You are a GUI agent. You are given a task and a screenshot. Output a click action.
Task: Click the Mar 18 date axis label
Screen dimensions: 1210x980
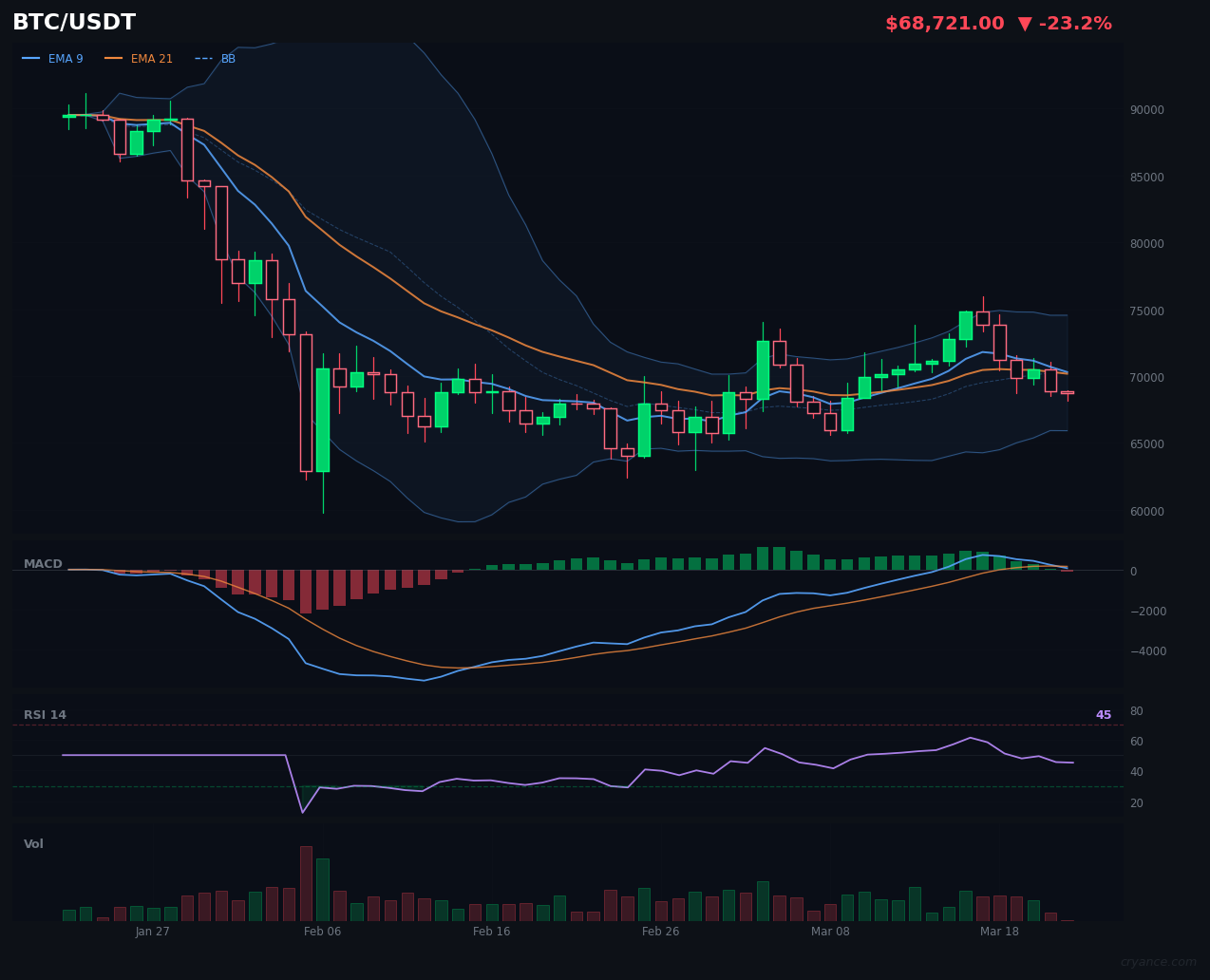pos(999,932)
